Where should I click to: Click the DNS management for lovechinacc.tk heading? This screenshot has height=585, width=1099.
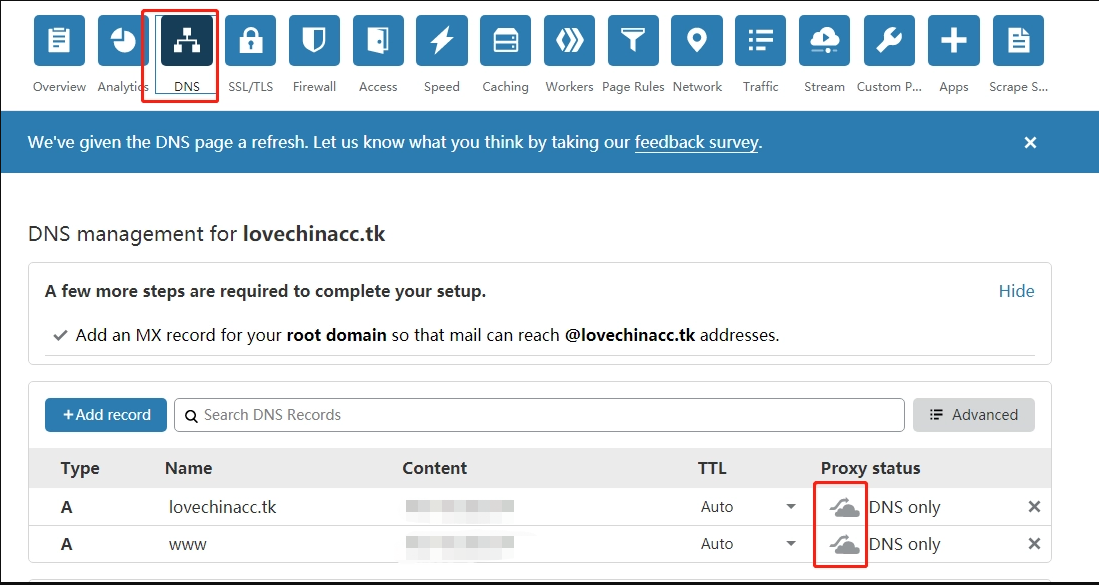207,234
